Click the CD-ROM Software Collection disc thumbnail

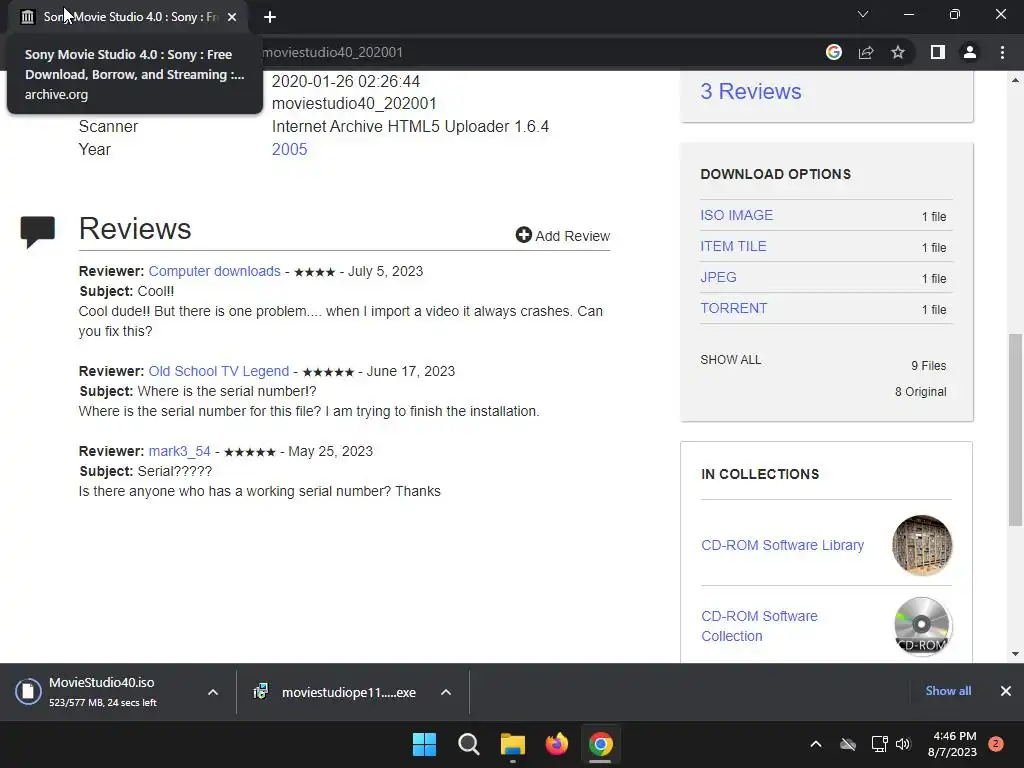click(922, 626)
